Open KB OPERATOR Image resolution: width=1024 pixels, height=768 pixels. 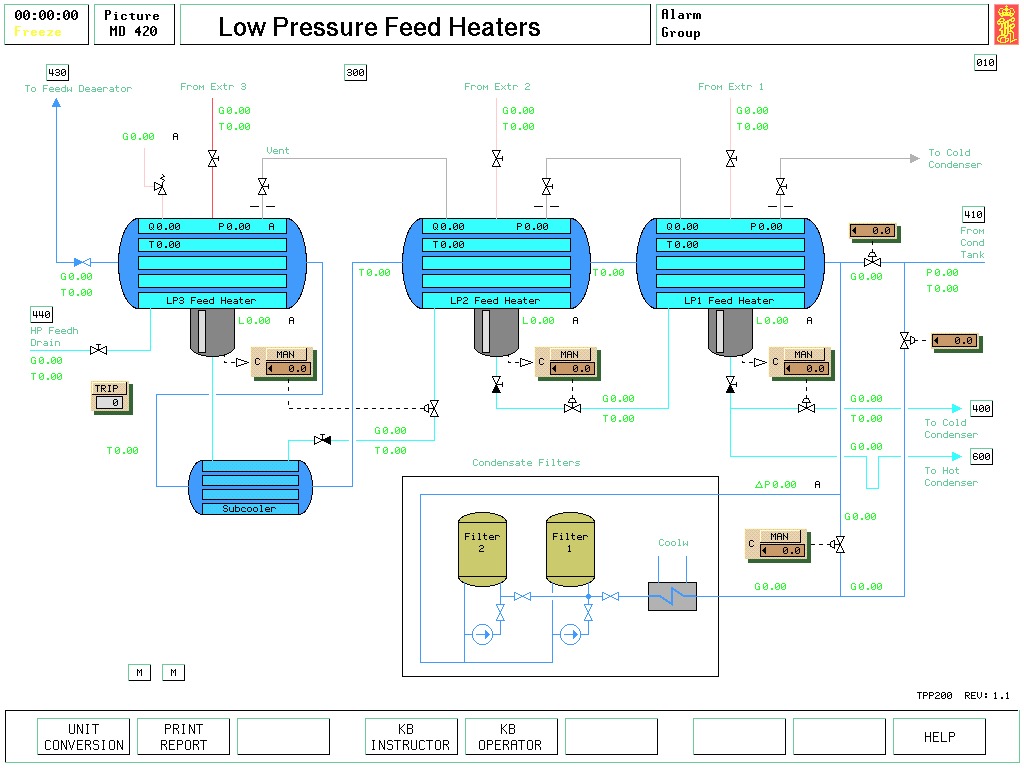[511, 737]
